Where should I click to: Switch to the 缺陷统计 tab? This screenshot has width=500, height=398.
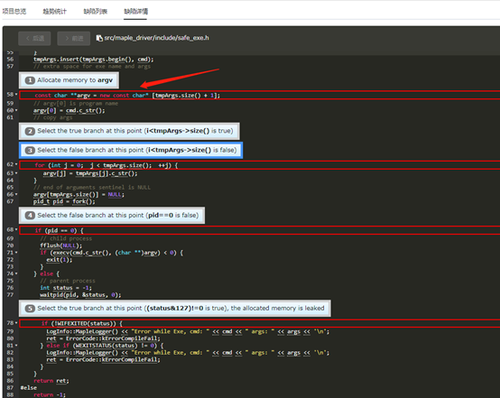(55, 11)
